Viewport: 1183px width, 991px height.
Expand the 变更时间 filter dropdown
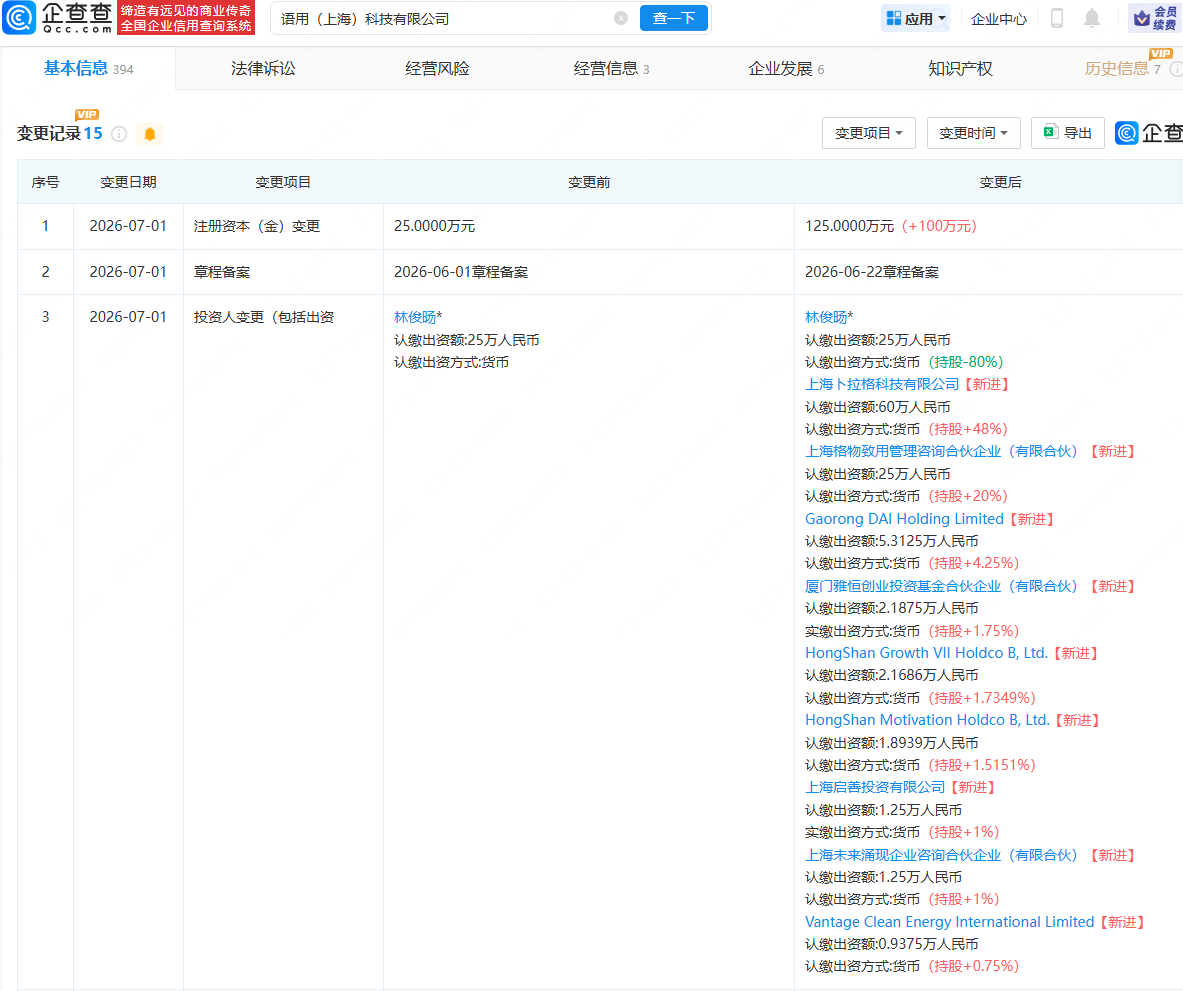[973, 133]
